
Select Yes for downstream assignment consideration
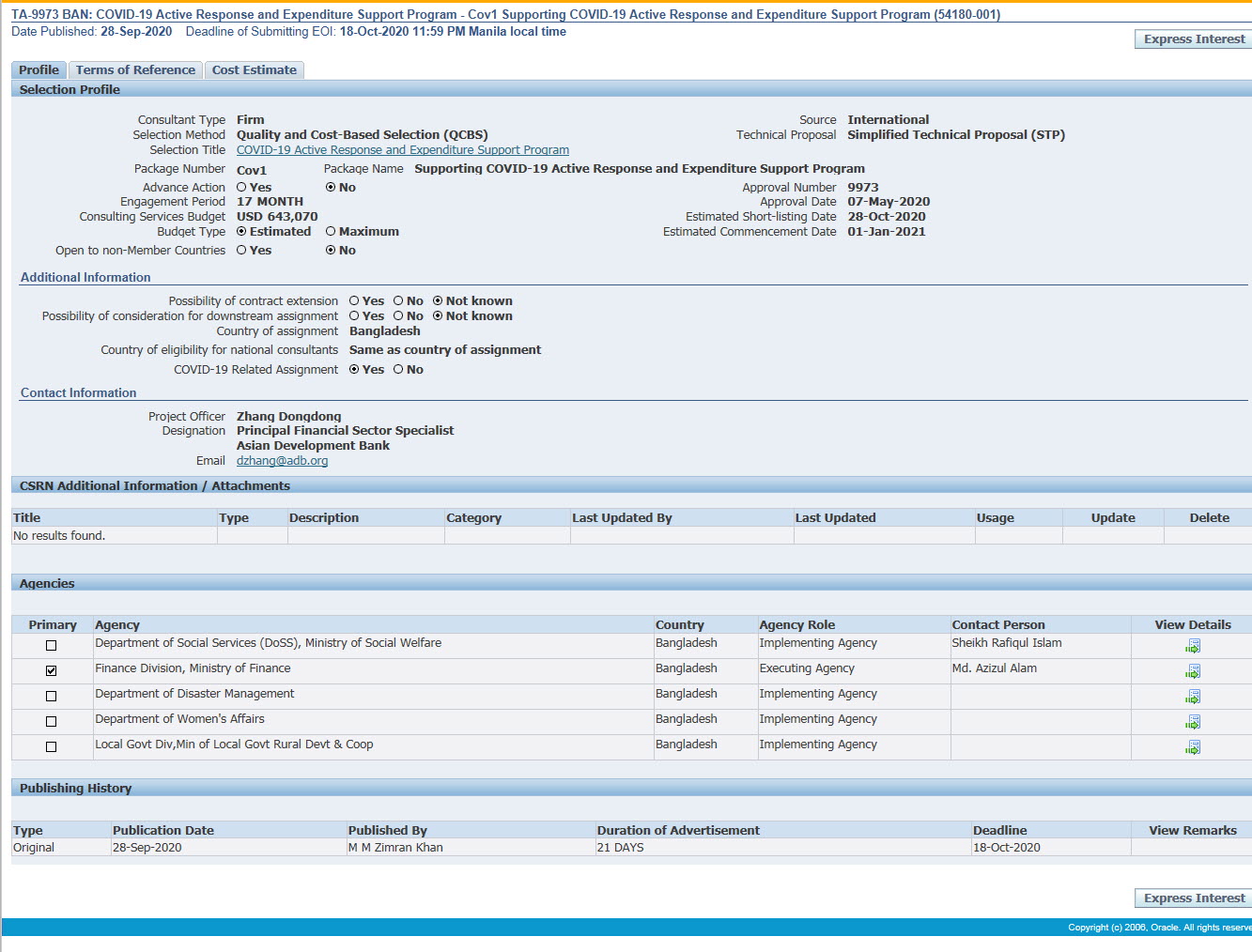tap(354, 316)
